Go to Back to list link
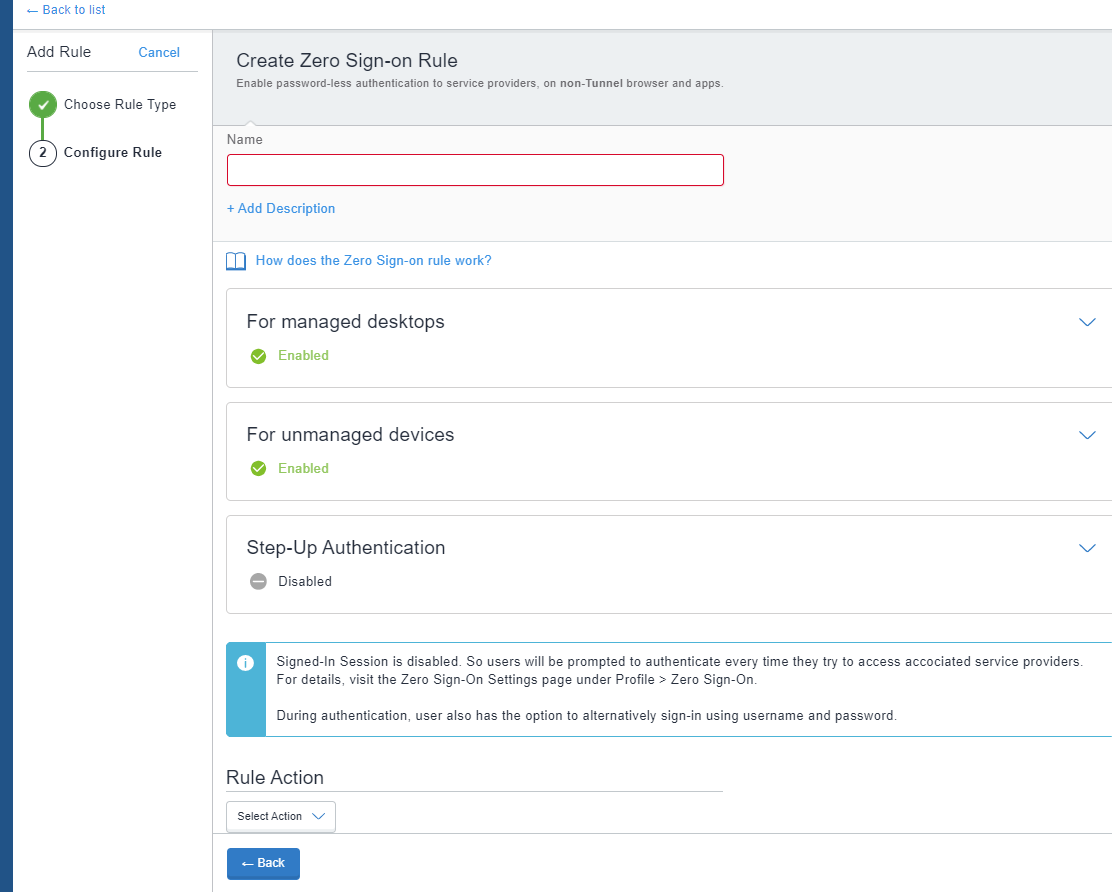This screenshot has height=892, width=1112. click(x=66, y=10)
